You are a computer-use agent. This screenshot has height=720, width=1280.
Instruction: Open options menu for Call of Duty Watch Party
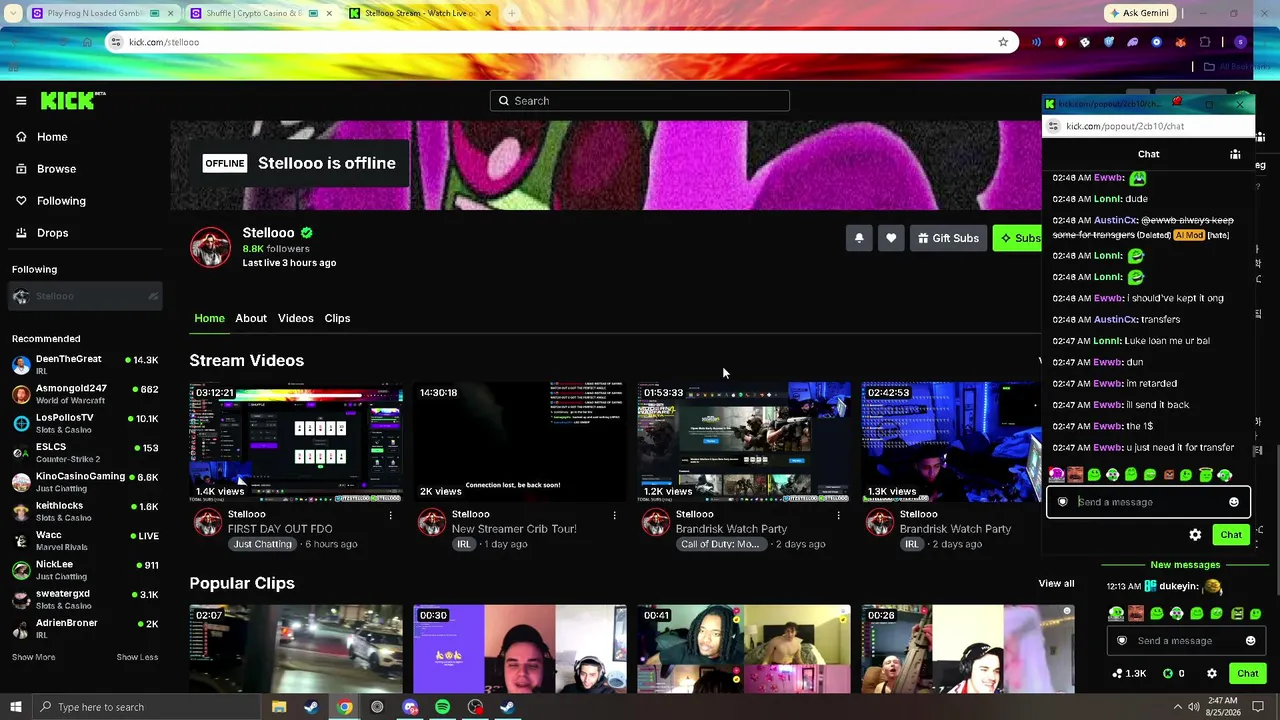tap(838, 515)
